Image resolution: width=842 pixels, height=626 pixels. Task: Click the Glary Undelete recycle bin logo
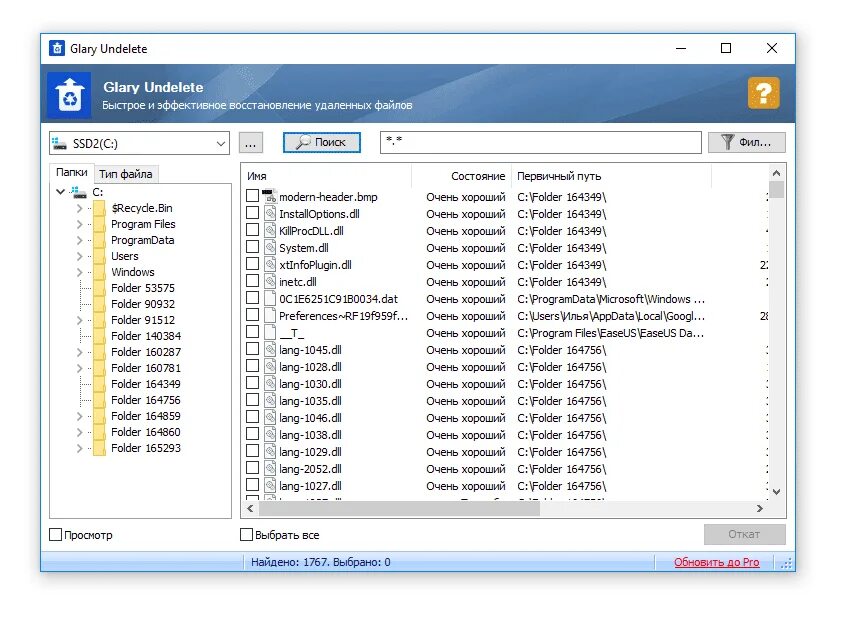click(70, 95)
